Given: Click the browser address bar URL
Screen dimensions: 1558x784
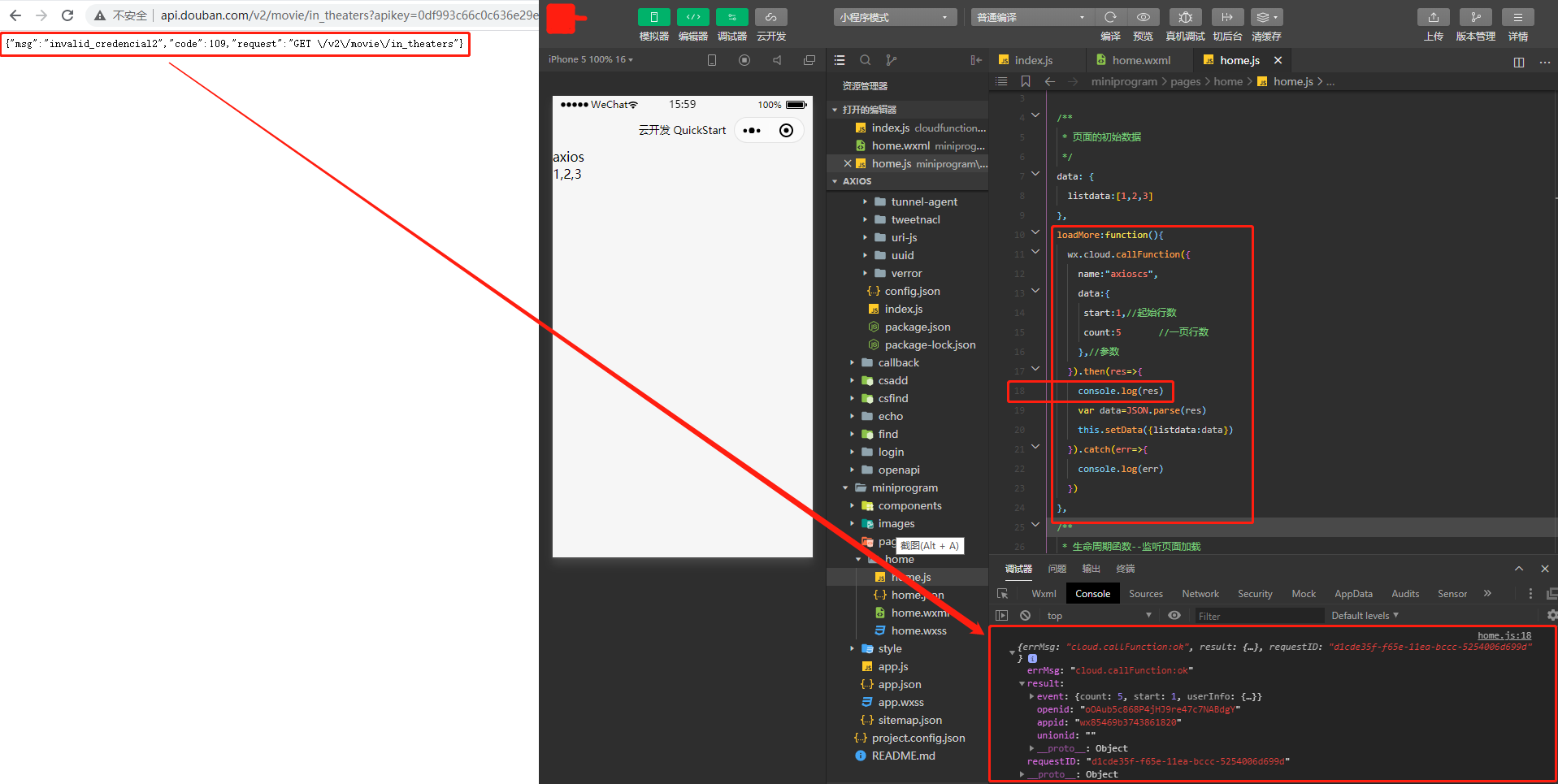Looking at the screenshot, I should [x=349, y=15].
